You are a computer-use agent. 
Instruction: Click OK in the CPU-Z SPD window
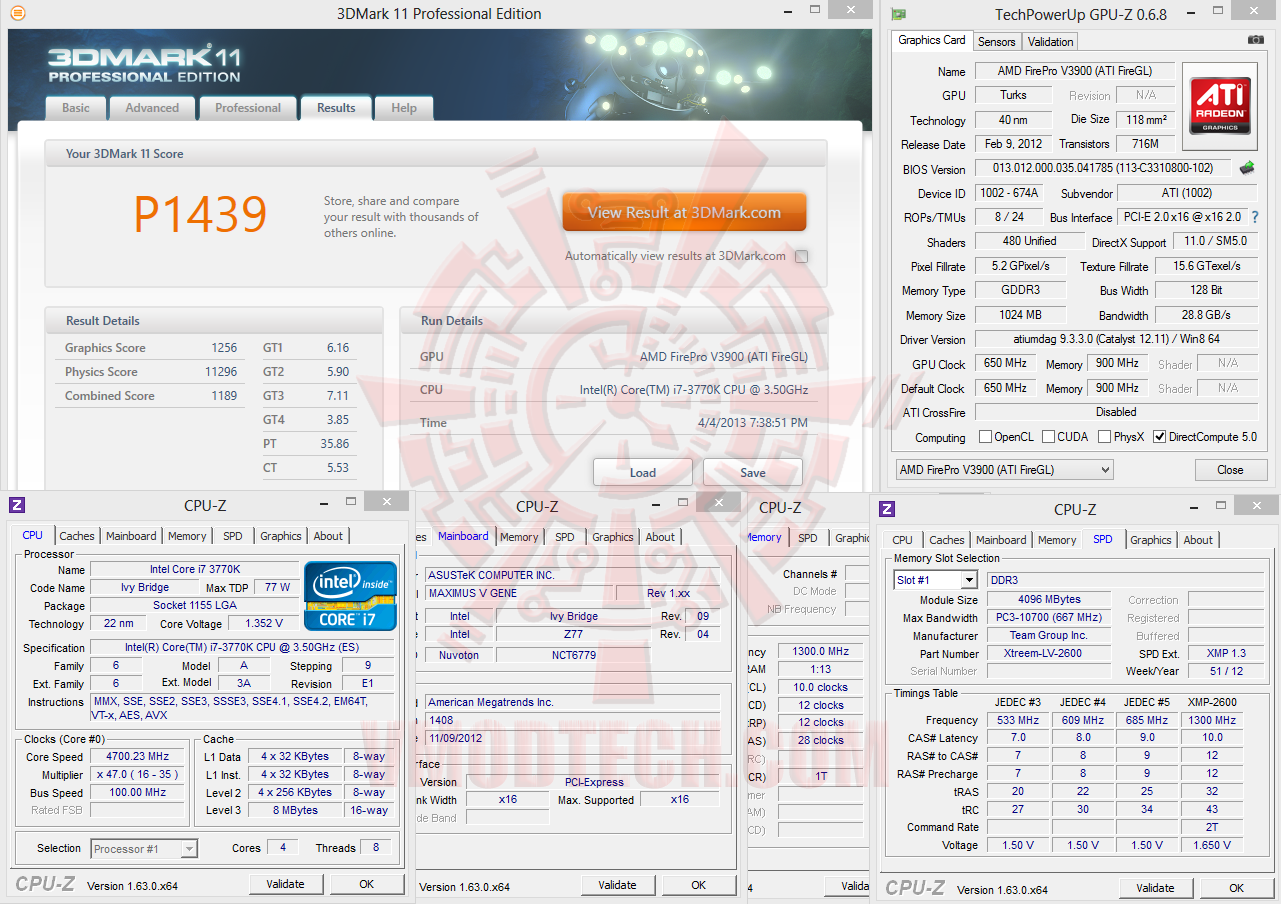[1237, 888]
